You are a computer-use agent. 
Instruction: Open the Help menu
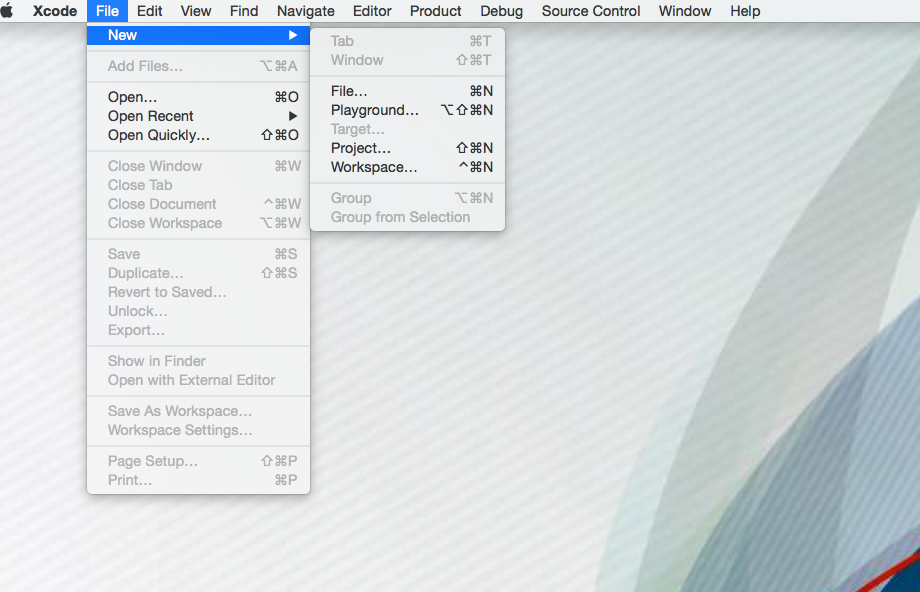tap(745, 11)
